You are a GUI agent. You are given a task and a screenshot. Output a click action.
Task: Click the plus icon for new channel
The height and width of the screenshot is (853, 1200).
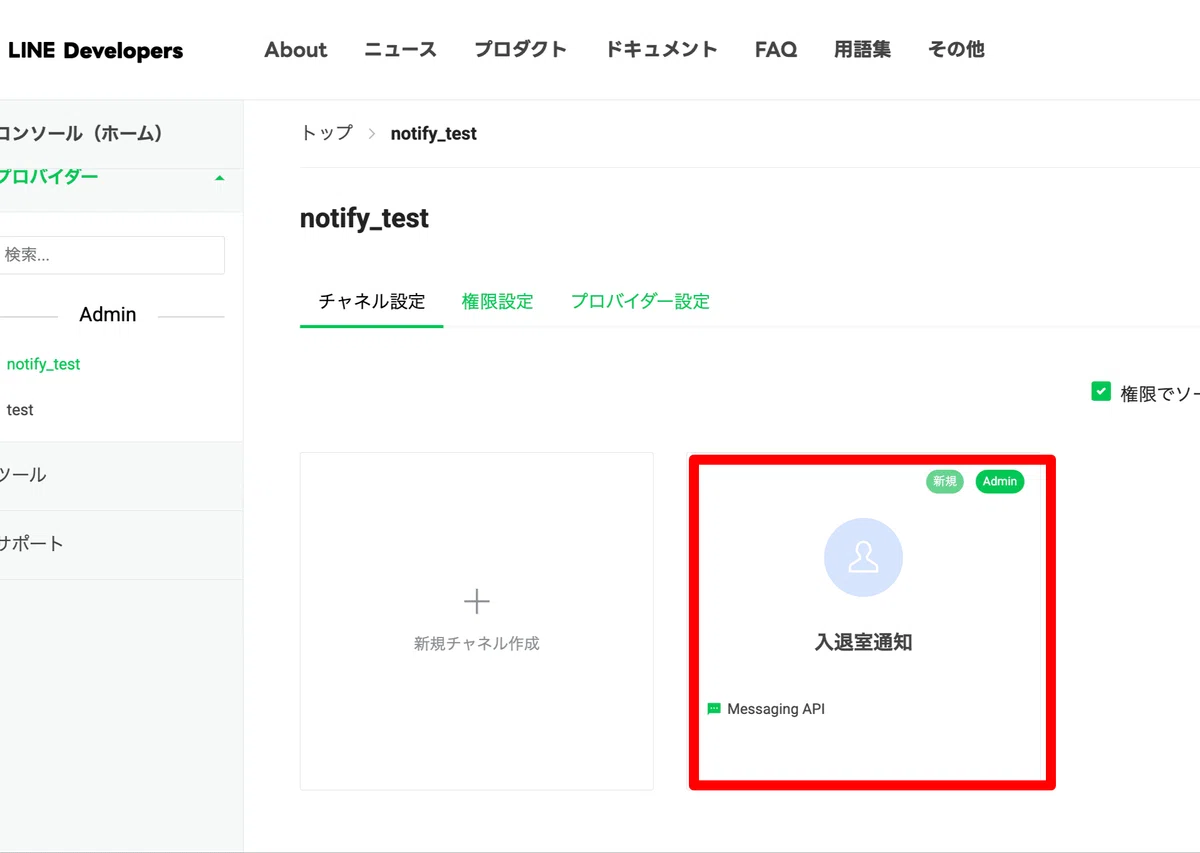(477, 601)
